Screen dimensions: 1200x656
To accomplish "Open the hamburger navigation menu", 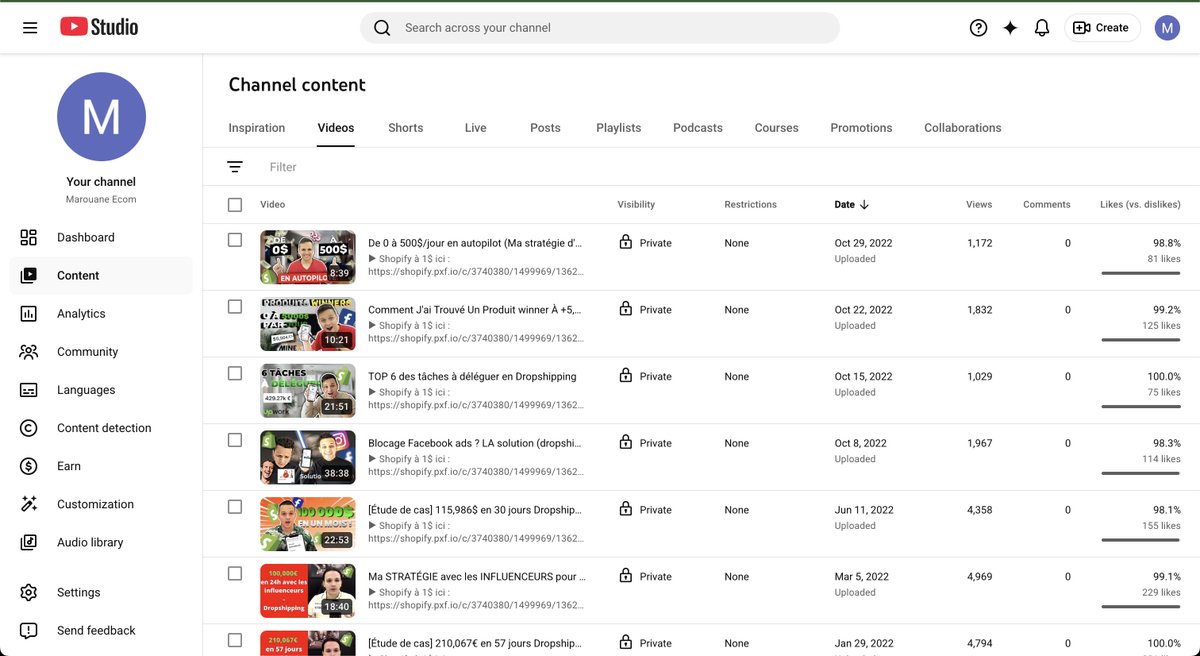I will point(30,28).
